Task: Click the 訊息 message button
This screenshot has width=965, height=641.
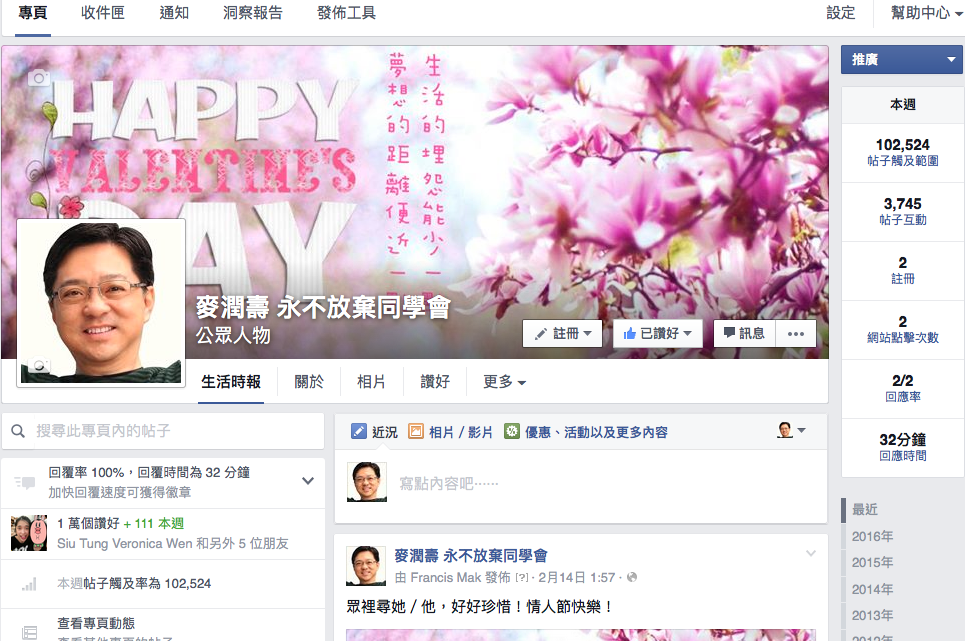Action: click(745, 333)
